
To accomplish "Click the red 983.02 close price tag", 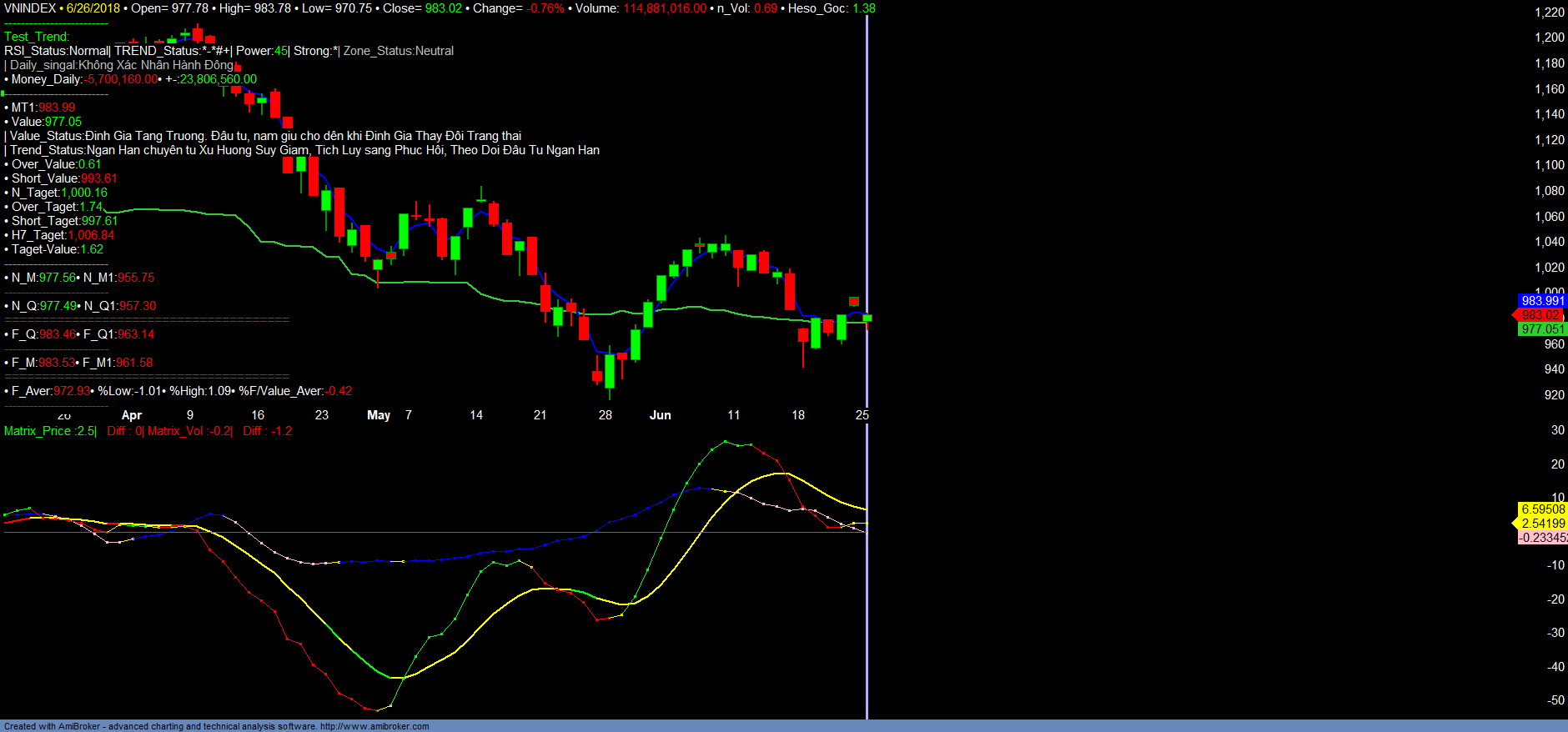I will tap(1540, 315).
